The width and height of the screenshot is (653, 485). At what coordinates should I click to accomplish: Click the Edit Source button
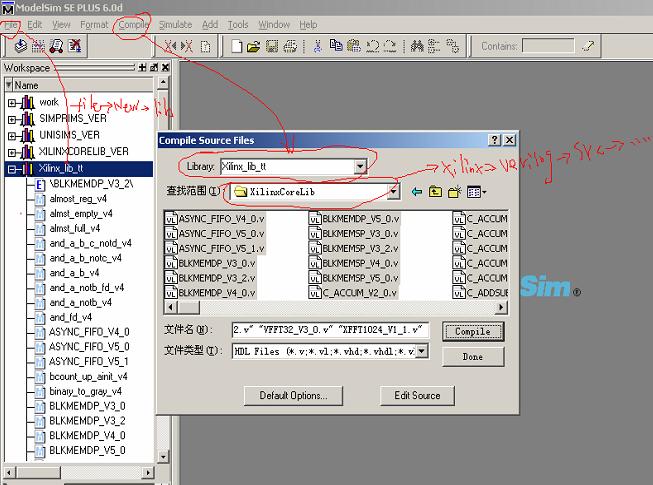417,395
